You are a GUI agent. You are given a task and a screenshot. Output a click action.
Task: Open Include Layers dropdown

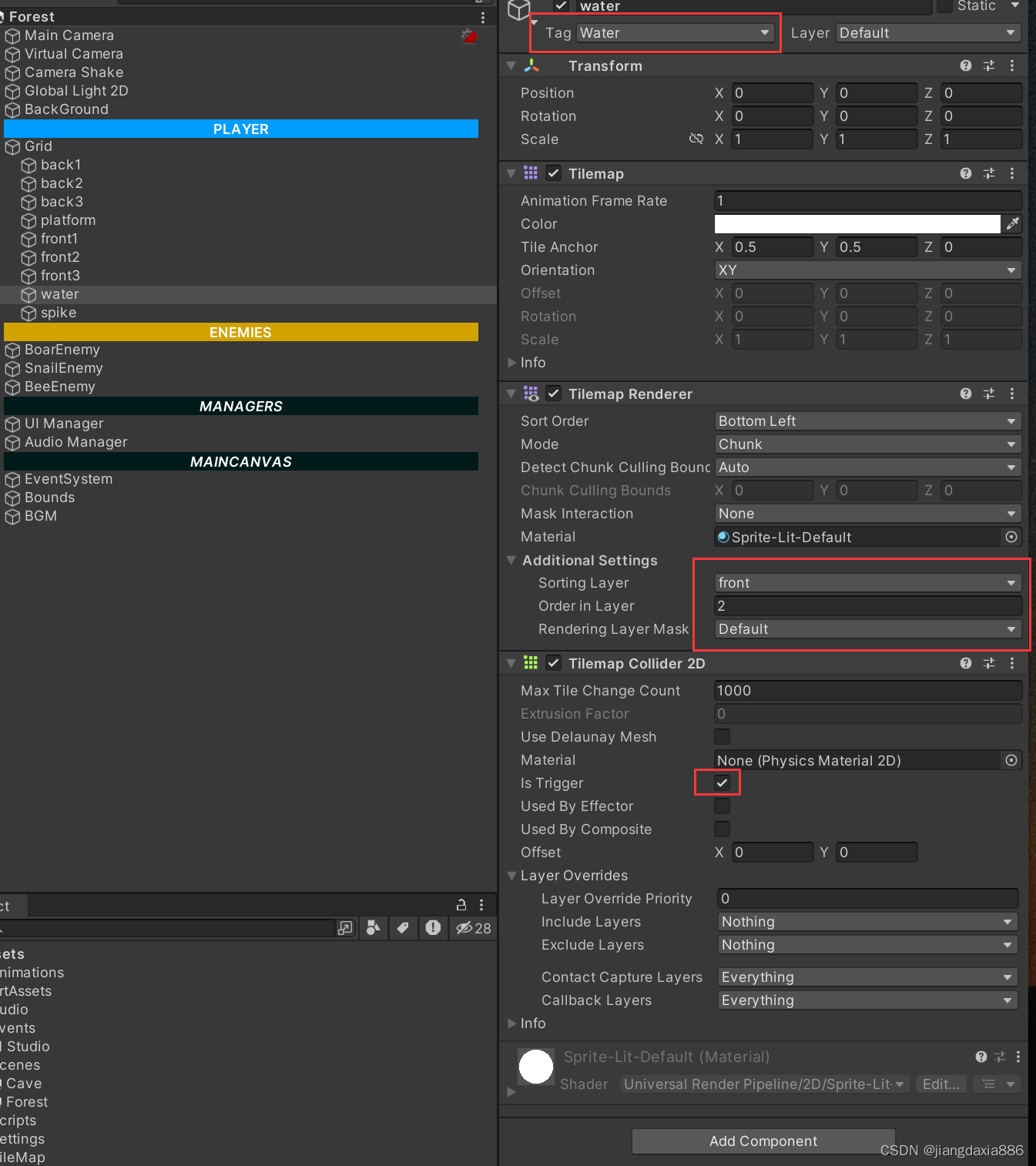click(x=868, y=922)
